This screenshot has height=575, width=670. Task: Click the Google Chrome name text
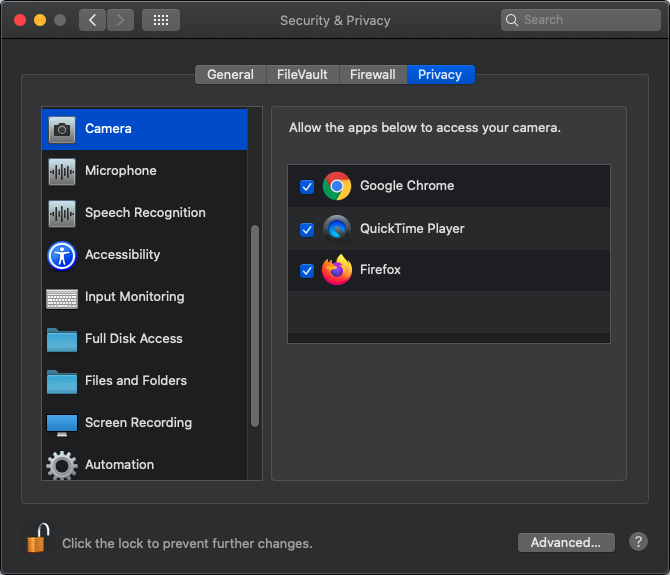[x=407, y=185]
